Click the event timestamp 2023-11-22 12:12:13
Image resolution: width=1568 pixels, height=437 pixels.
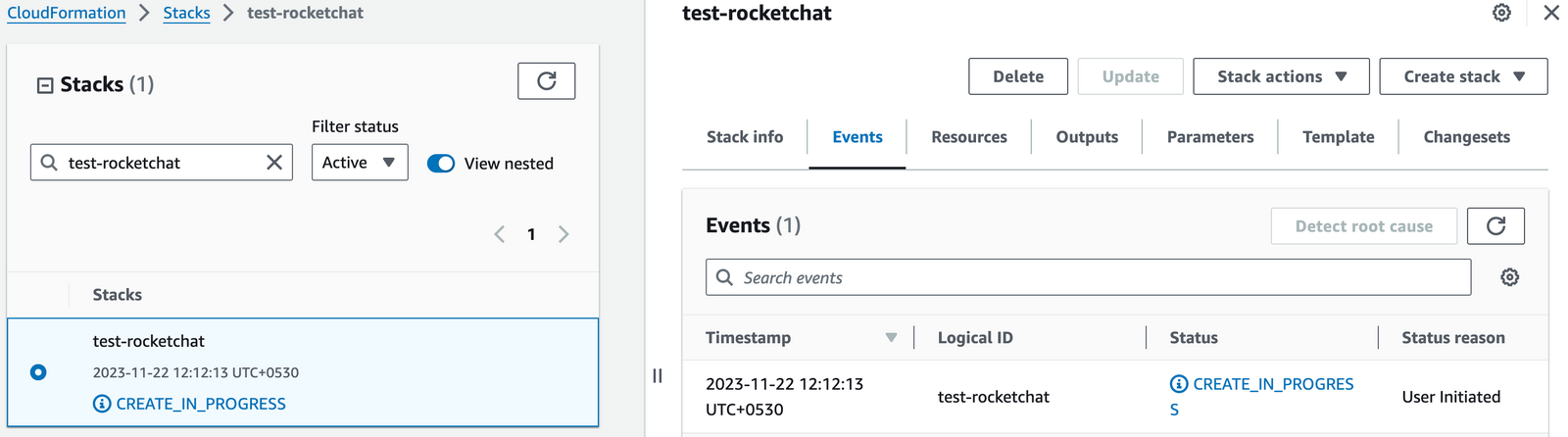(784, 397)
